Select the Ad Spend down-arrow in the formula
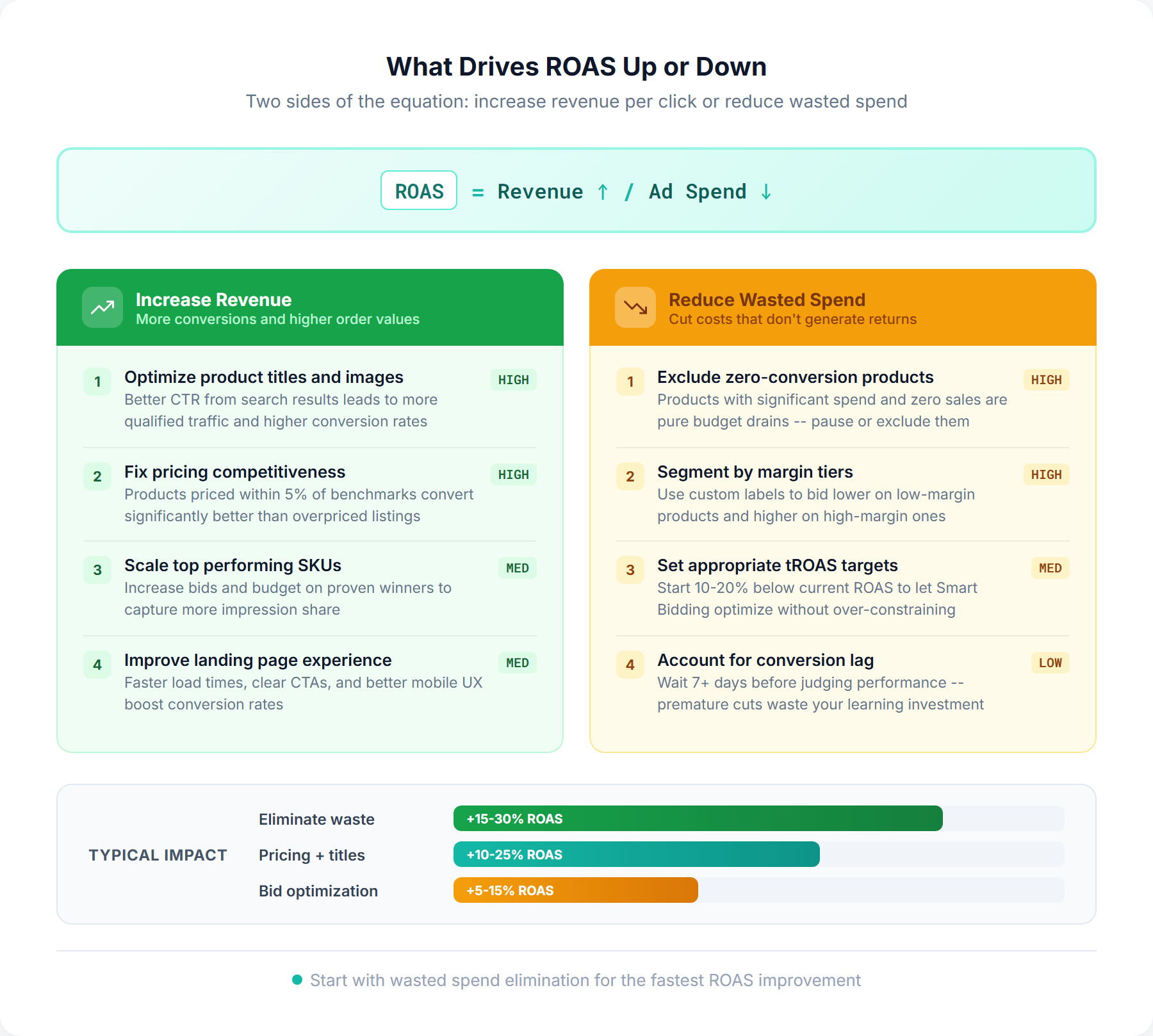Viewport: 1153px width, 1036px height. [765, 191]
